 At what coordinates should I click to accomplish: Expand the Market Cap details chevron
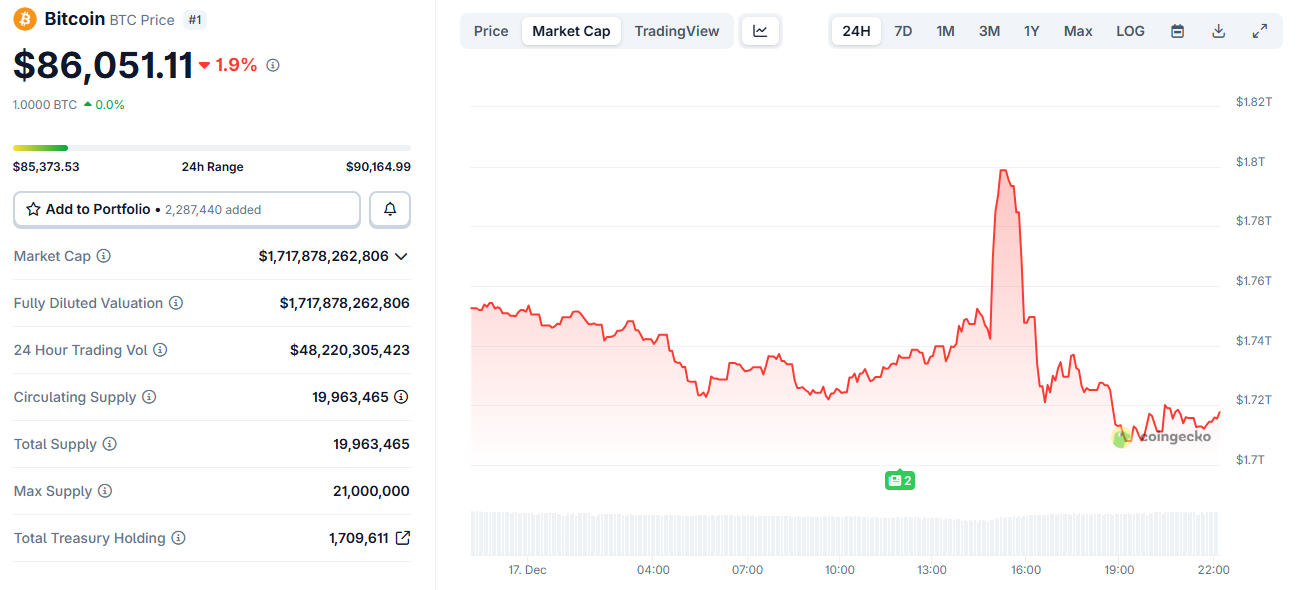(402, 256)
